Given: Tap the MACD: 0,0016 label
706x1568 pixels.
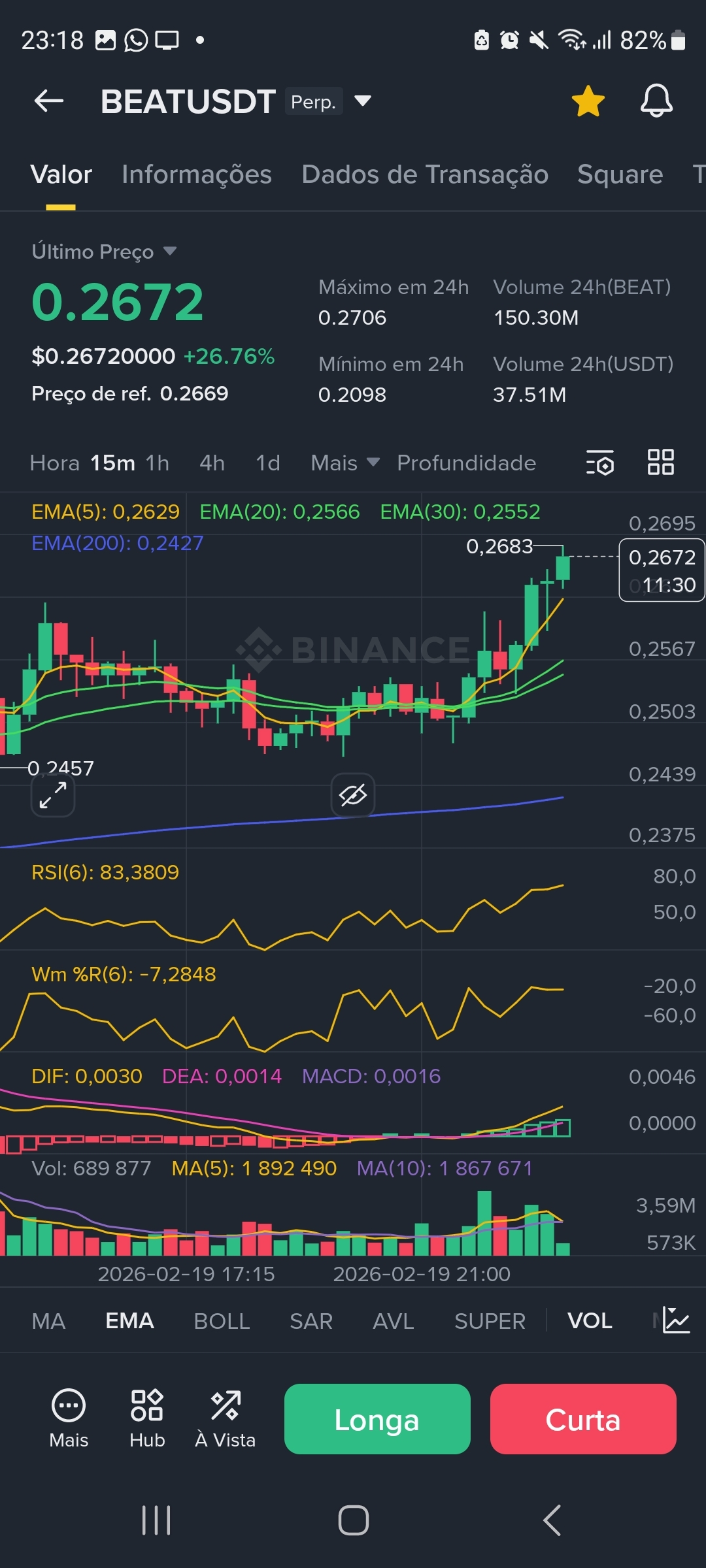Looking at the screenshot, I should pos(371,1076).
